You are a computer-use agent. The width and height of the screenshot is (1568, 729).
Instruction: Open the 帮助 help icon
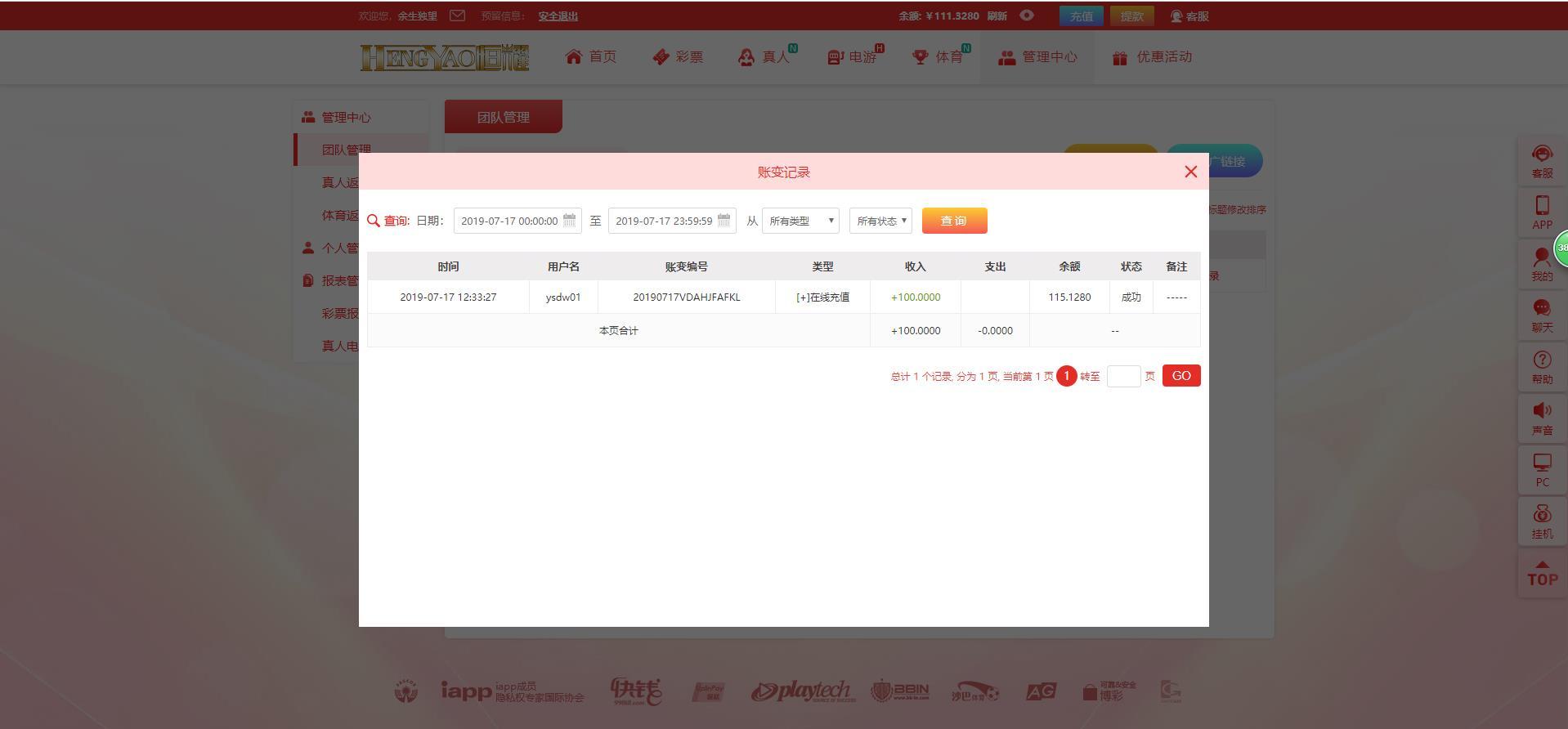[x=1542, y=367]
